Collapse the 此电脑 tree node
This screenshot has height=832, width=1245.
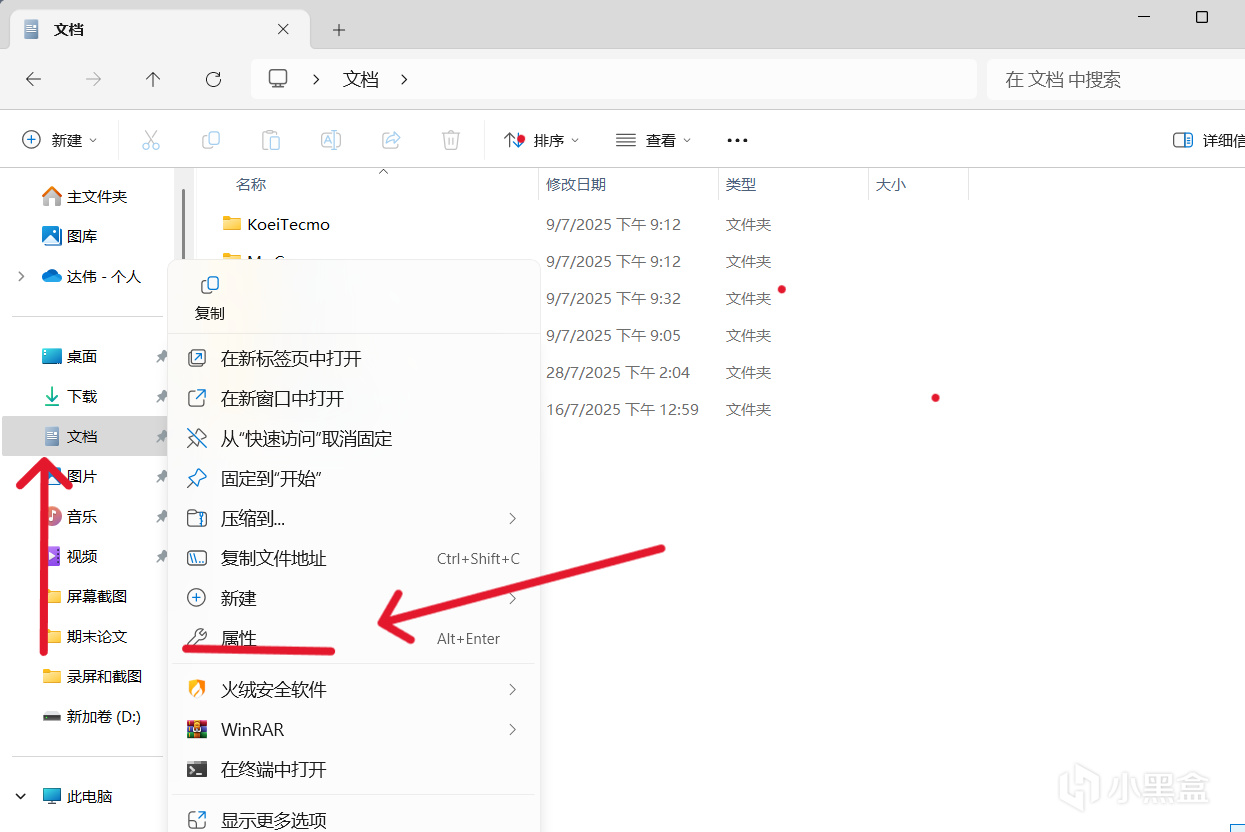[x=21, y=796]
